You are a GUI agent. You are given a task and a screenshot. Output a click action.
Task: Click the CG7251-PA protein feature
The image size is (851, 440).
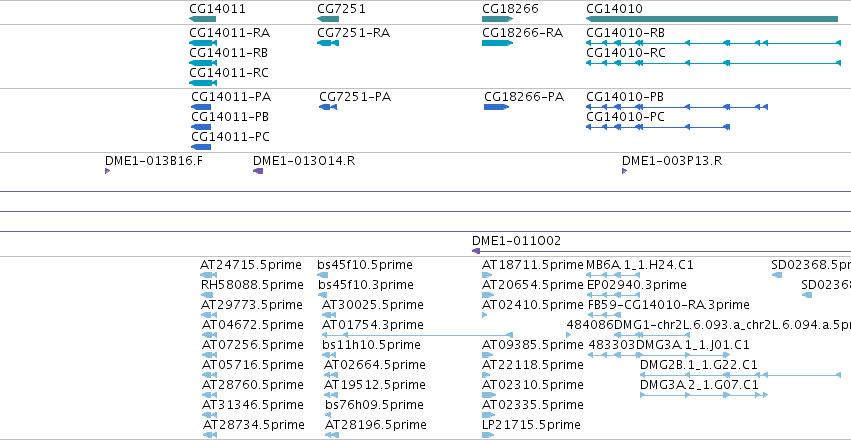(328, 107)
